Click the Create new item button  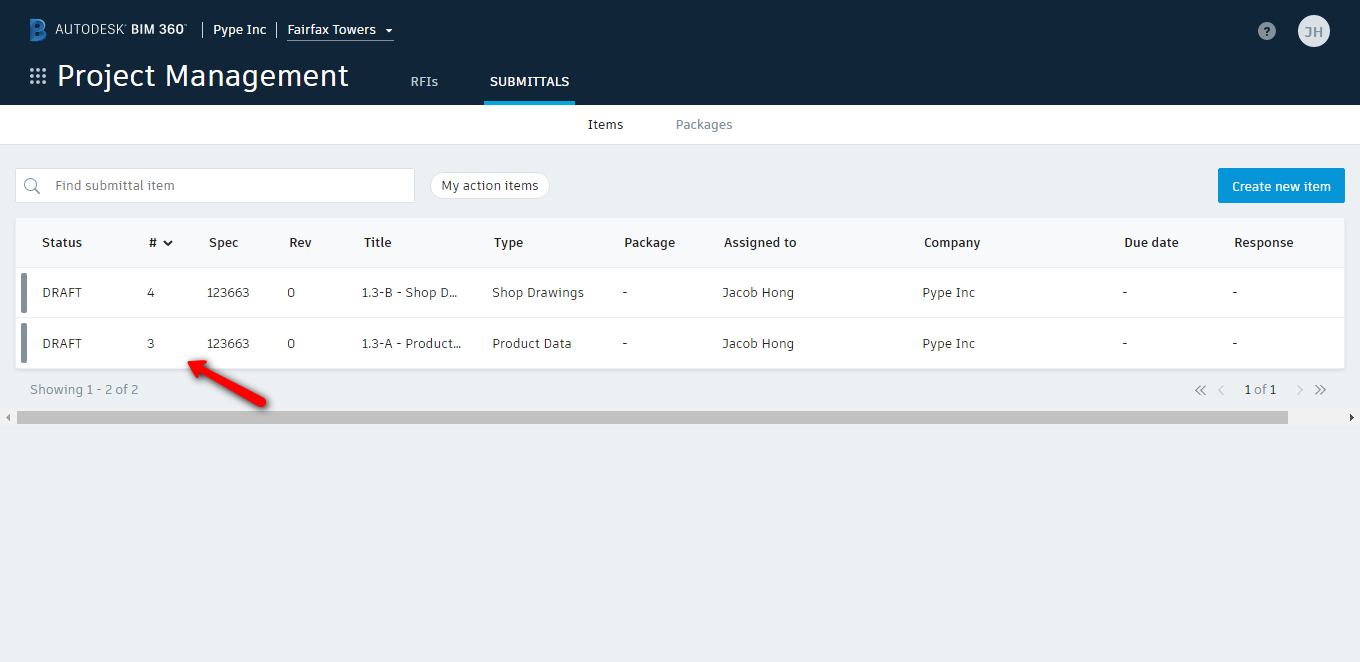1281,186
